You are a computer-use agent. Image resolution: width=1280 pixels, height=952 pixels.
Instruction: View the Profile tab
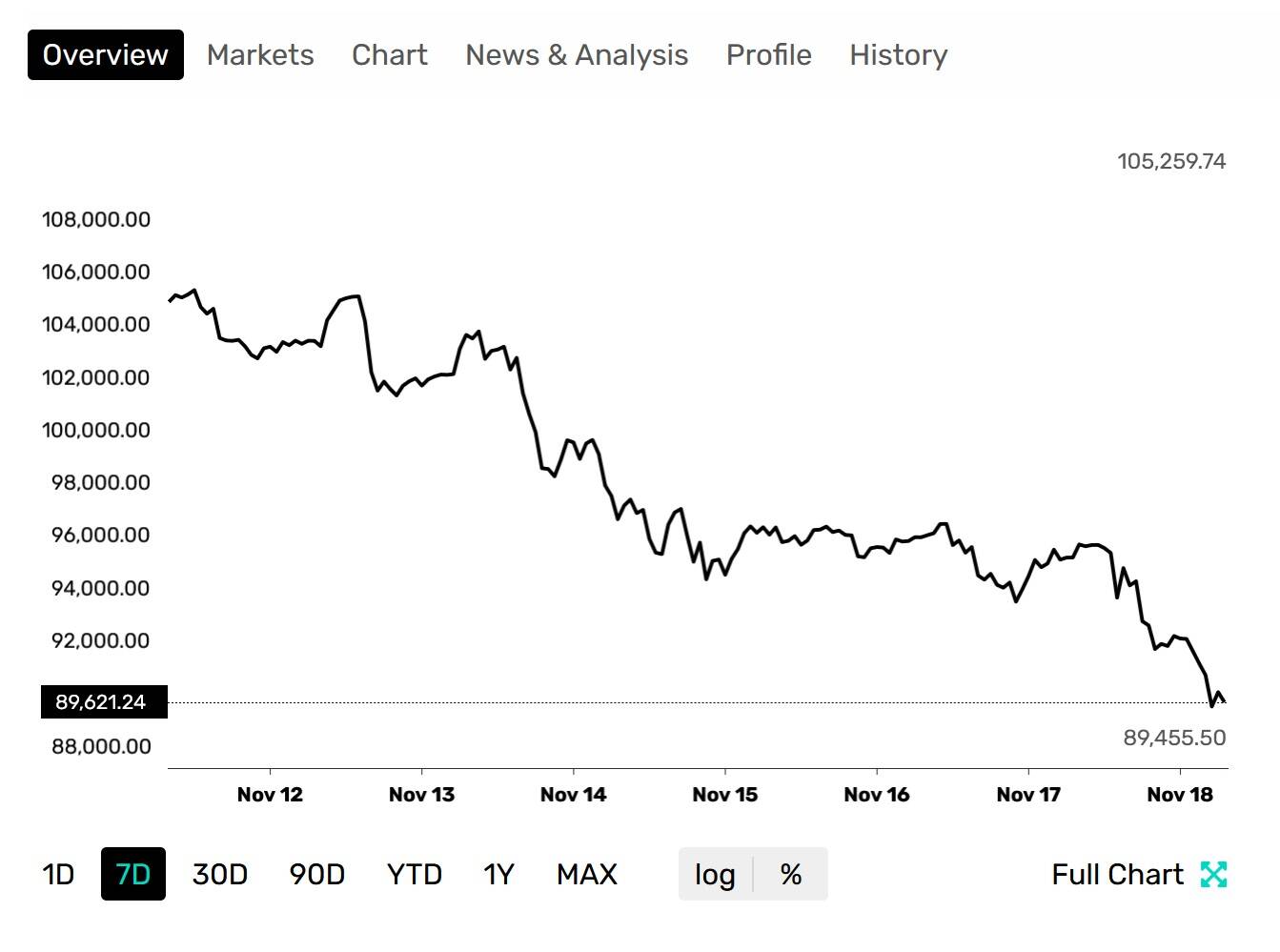coord(769,55)
